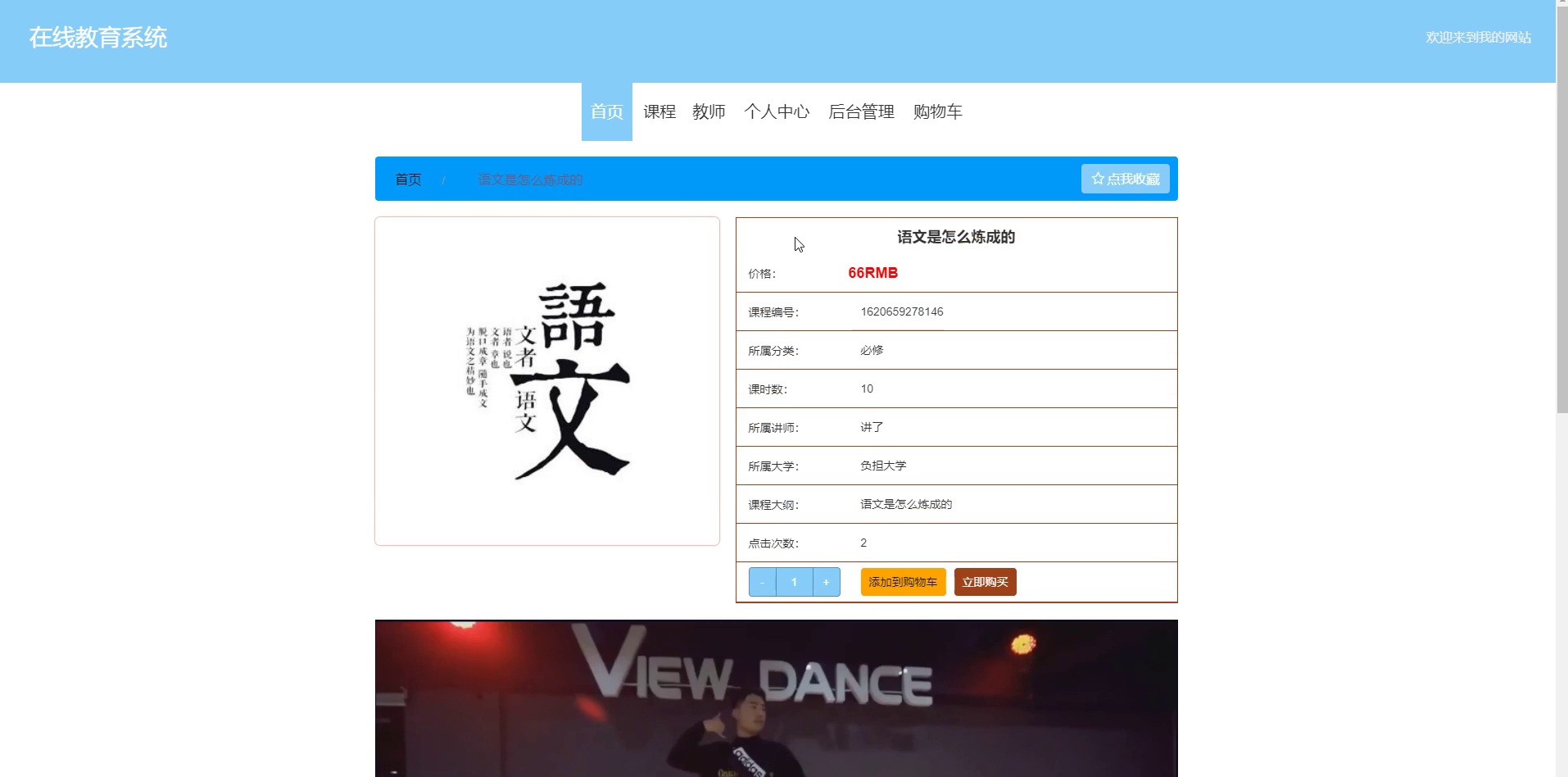1568x777 pixels.
Task: Click the 点我收藏 favorite button
Action: coord(1126,179)
